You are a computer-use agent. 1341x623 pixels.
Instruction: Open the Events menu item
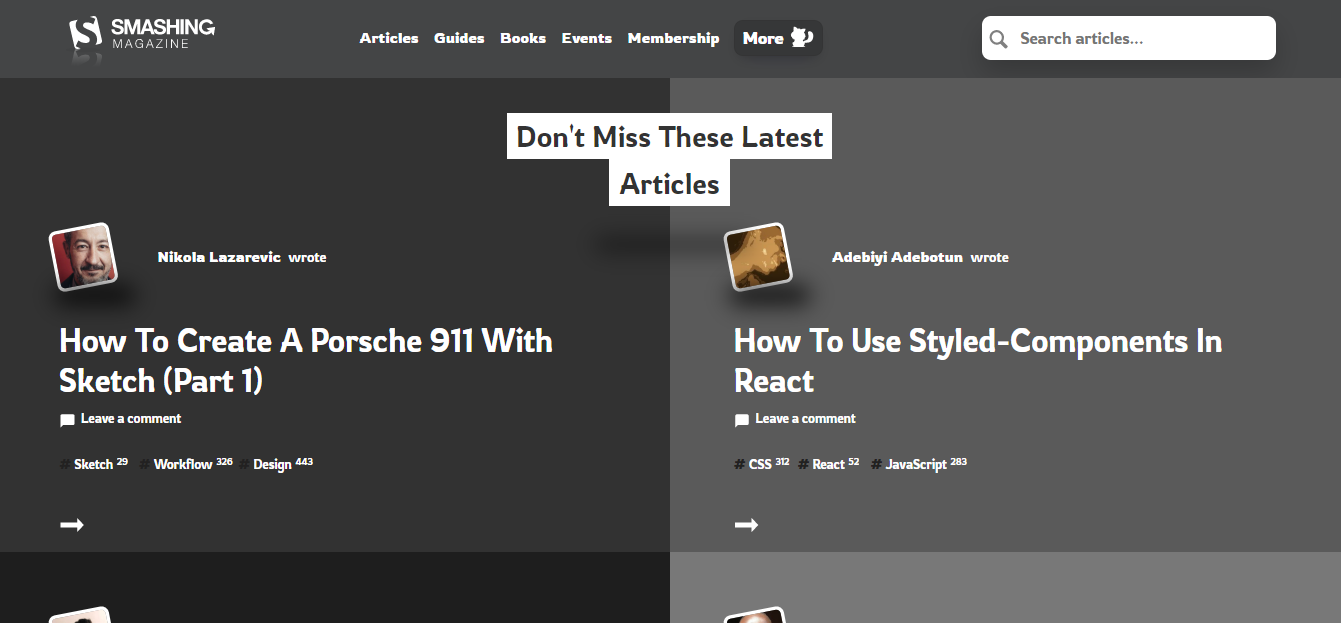[x=586, y=38]
